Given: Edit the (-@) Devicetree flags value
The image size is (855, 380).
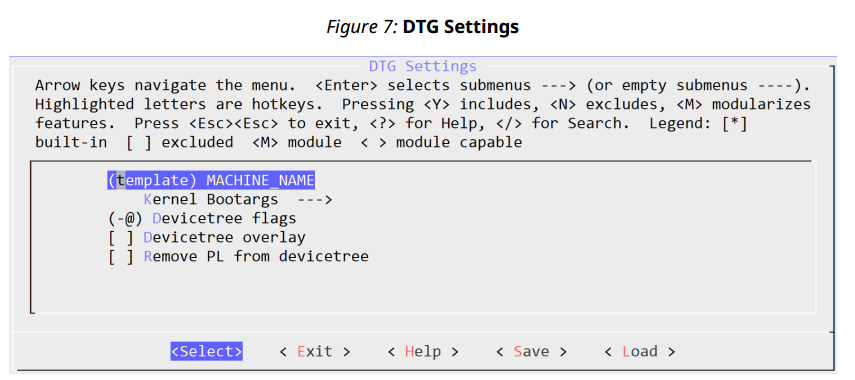Looking at the screenshot, I should [x=202, y=219].
